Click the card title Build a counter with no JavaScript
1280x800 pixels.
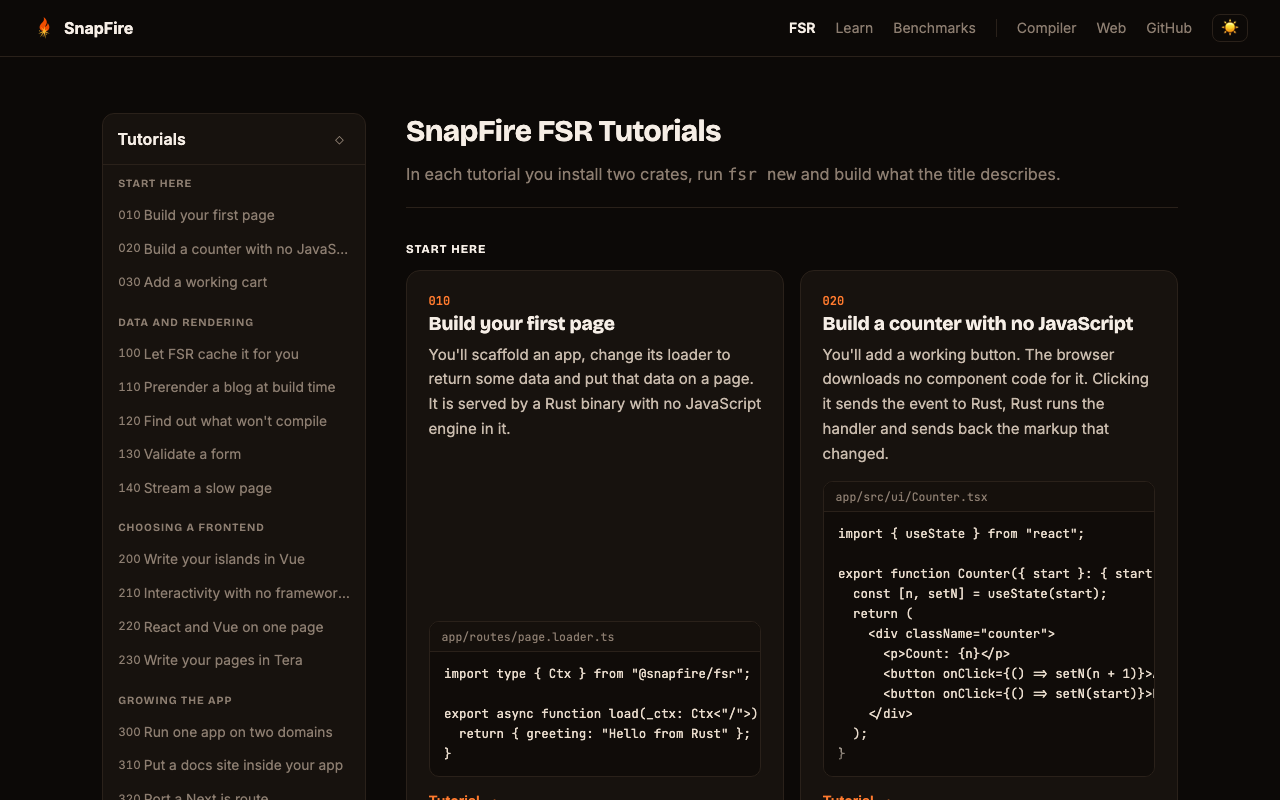tap(977, 323)
